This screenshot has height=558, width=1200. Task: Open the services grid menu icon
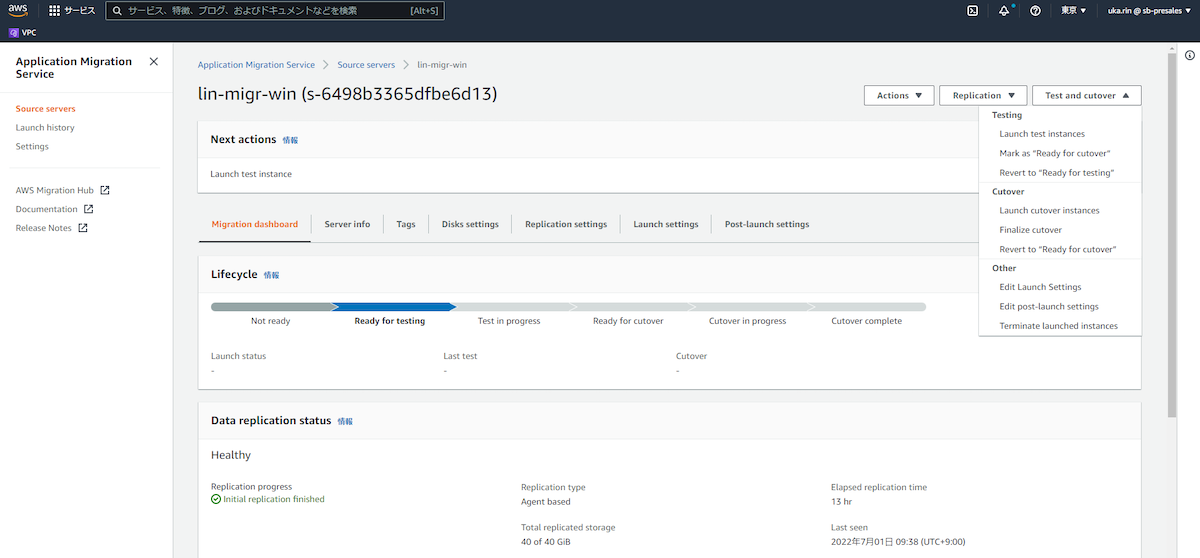click(55, 11)
